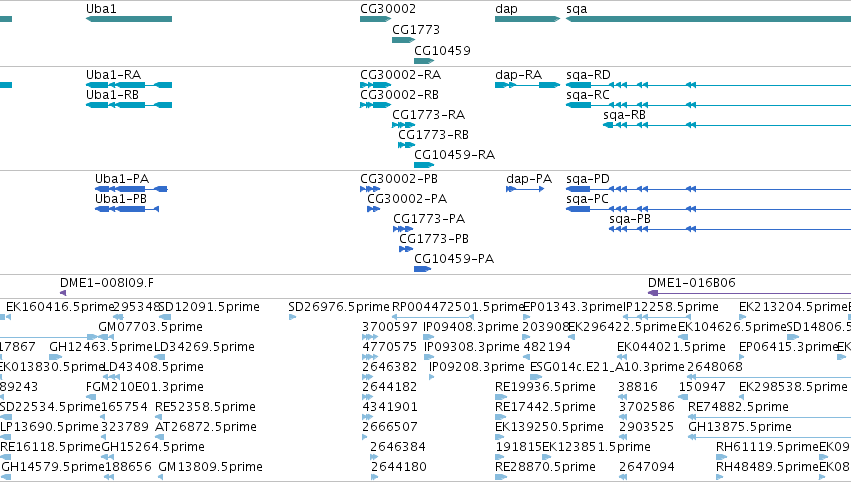
Task: Click the CG10459-PA protein label
Action: point(454,259)
